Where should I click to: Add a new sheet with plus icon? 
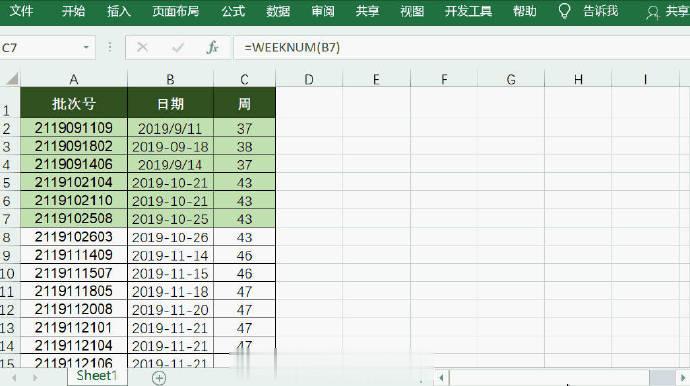pos(159,378)
